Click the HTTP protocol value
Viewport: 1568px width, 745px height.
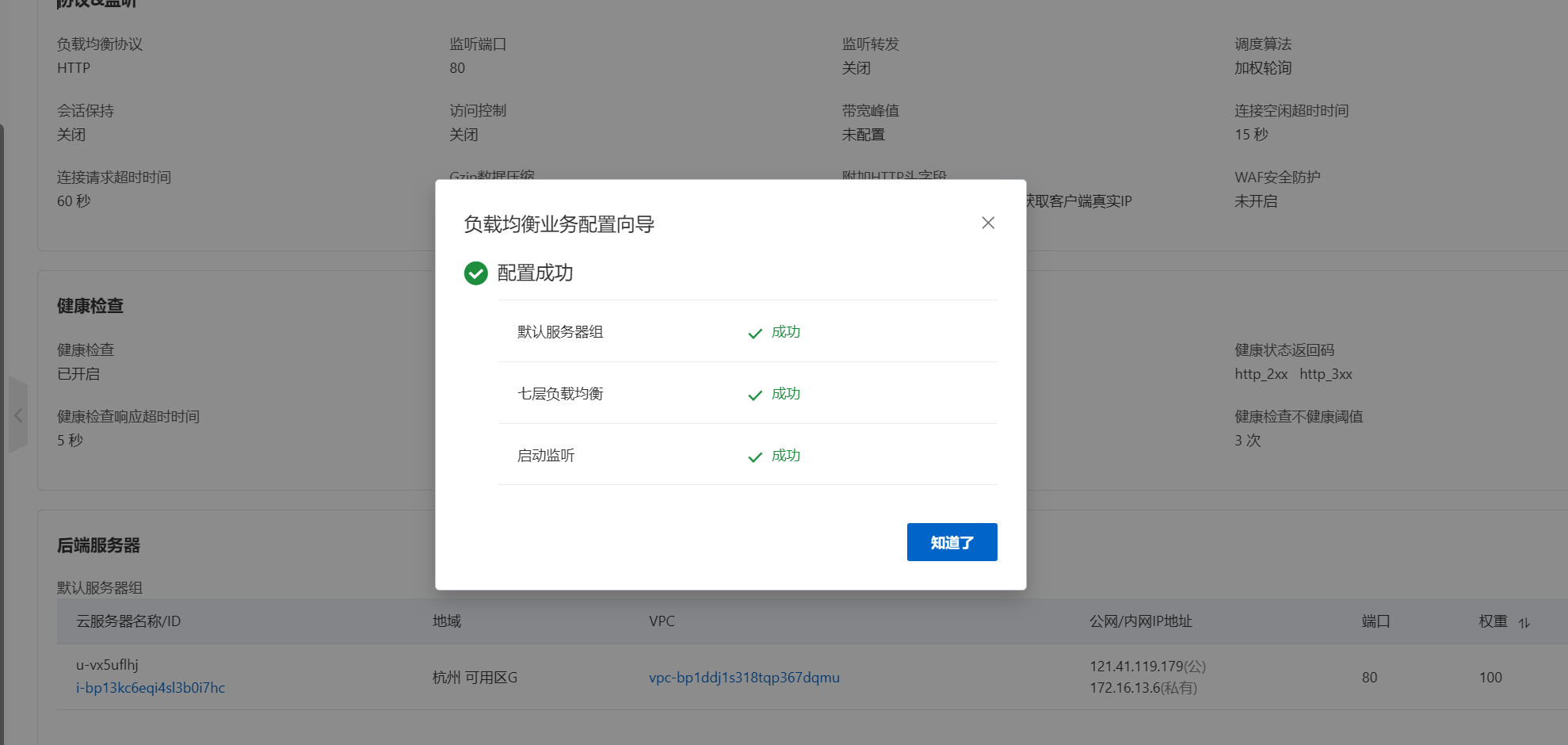(x=74, y=68)
